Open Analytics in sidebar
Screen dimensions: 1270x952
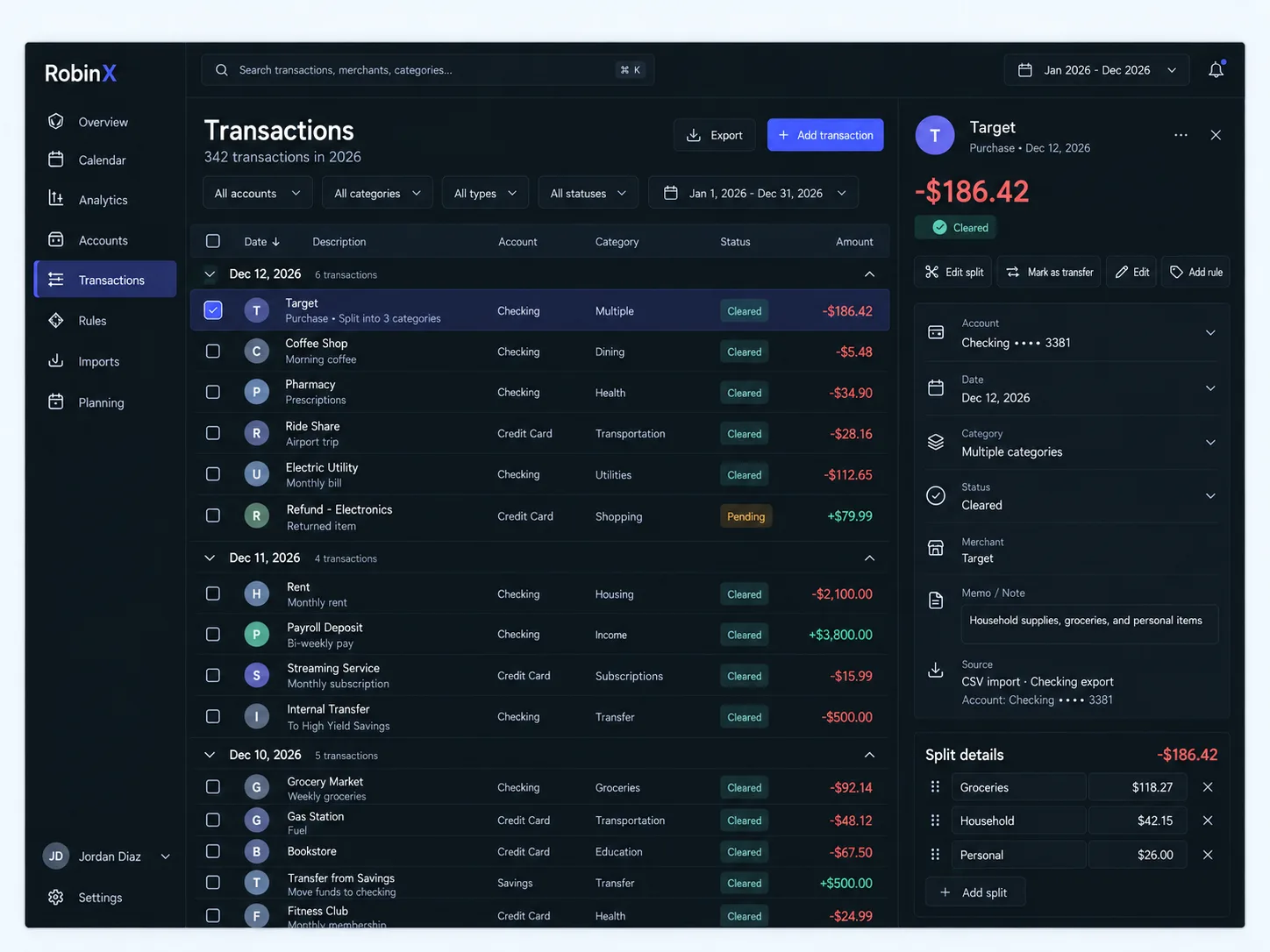[104, 200]
